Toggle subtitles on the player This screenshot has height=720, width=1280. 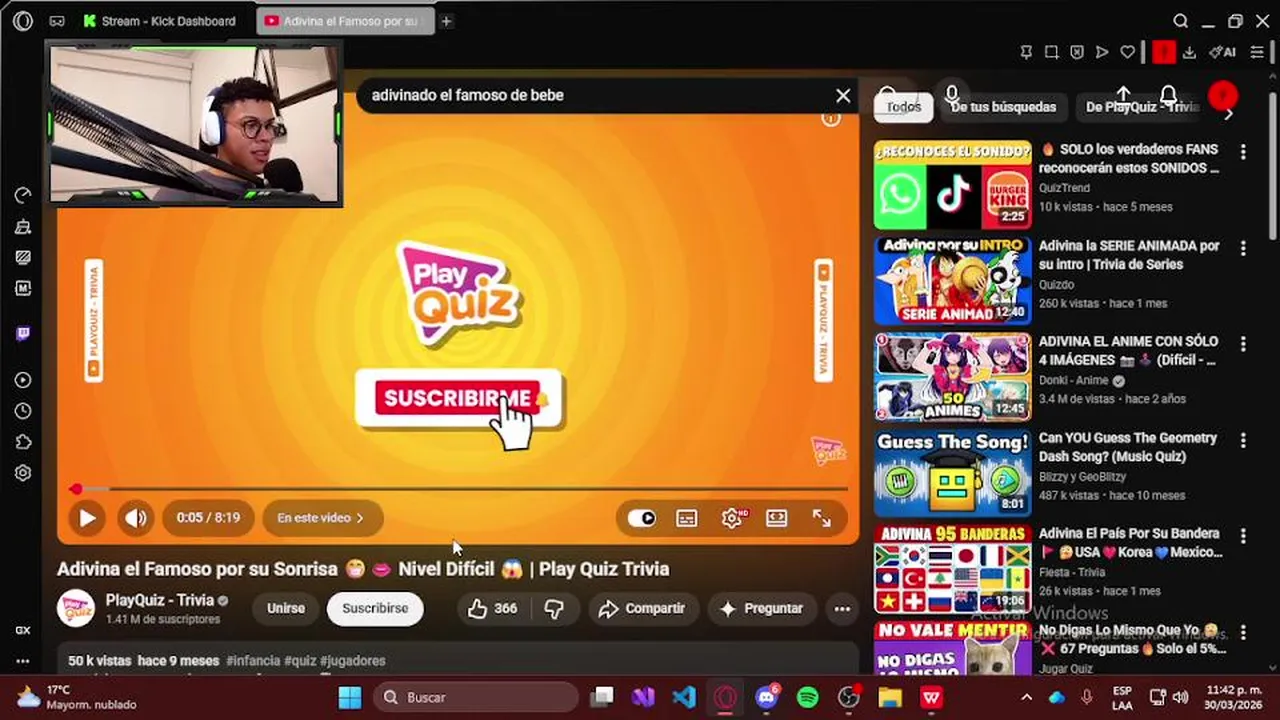pos(686,518)
